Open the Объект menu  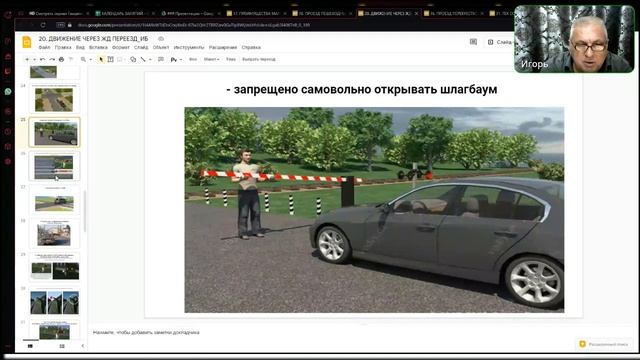click(x=161, y=47)
